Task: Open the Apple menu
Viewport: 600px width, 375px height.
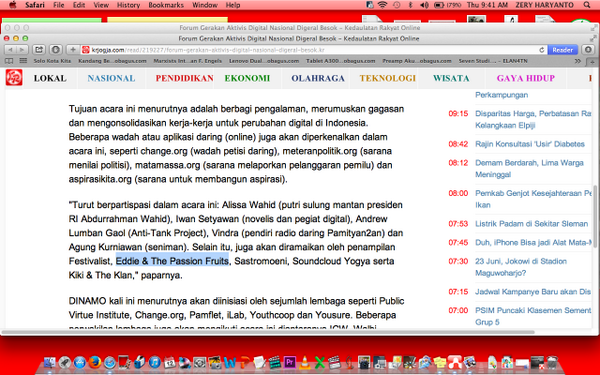Action: click(12, 5)
